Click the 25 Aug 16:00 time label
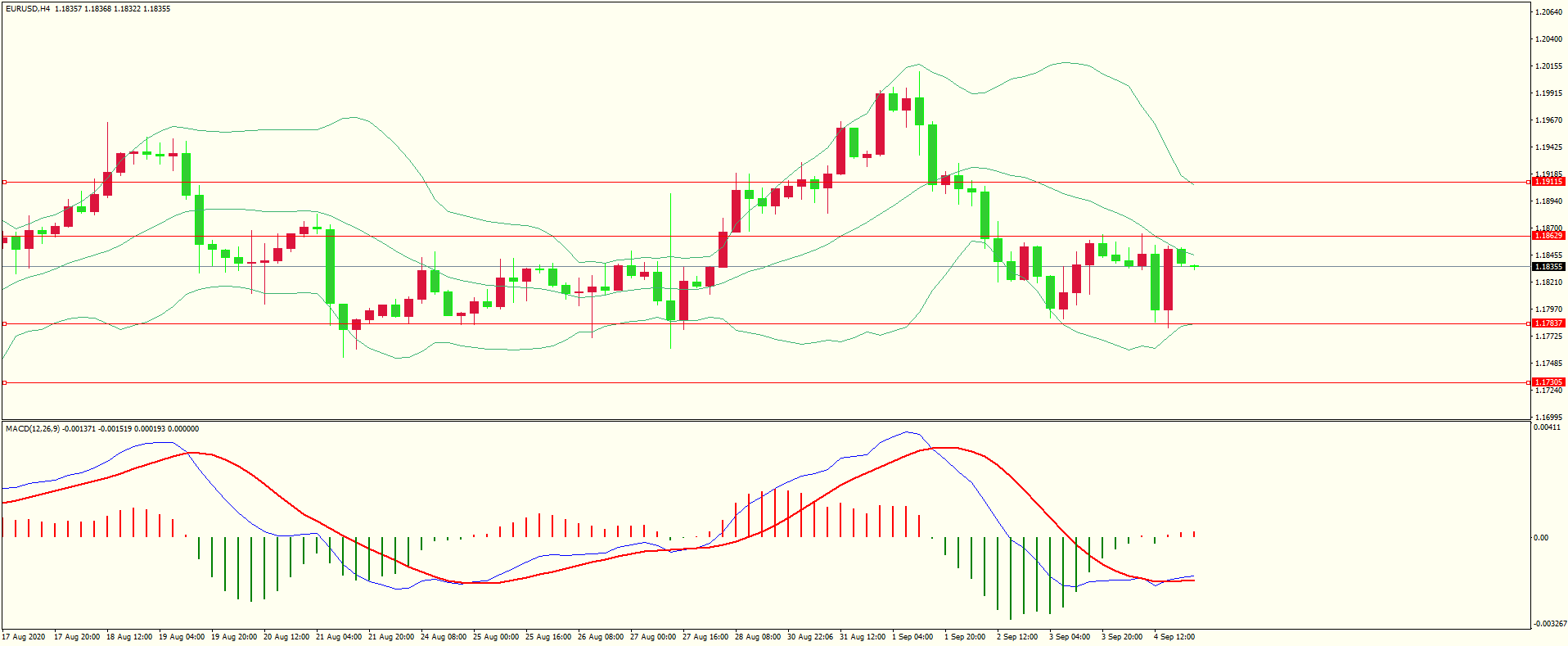The height and width of the screenshot is (646, 1568). pos(548,637)
